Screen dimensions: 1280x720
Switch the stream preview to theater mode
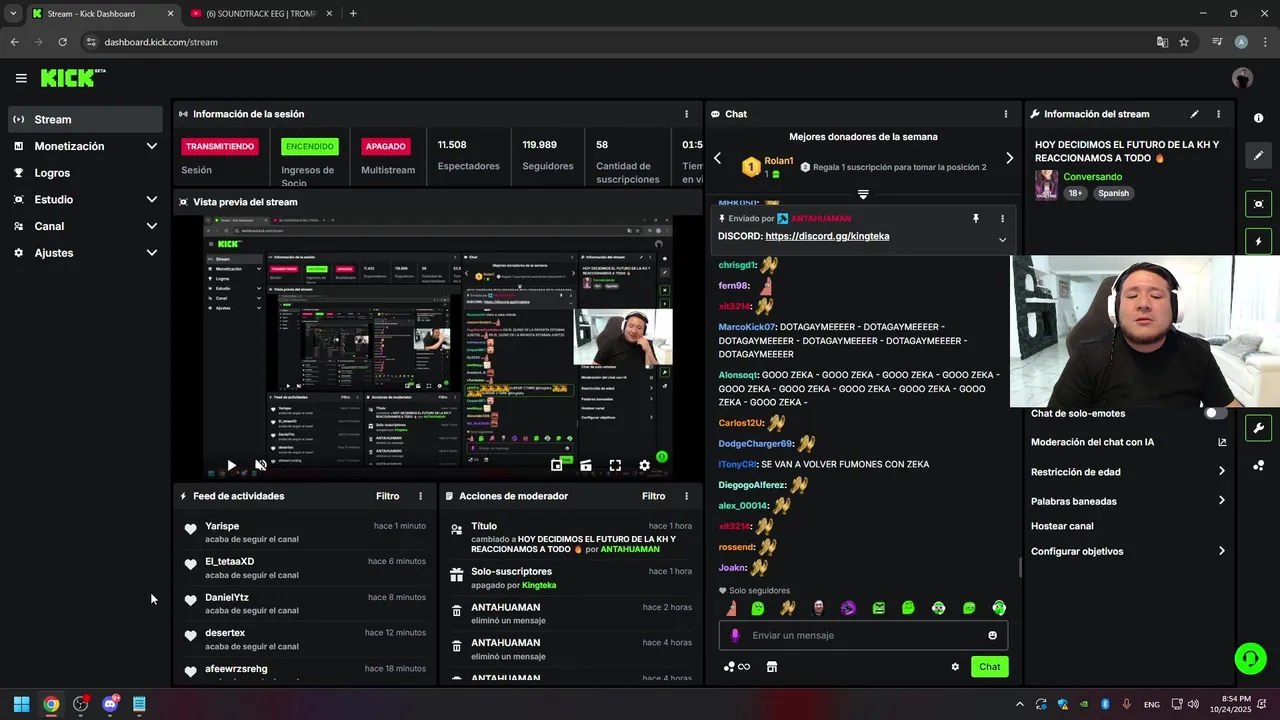[586, 465]
